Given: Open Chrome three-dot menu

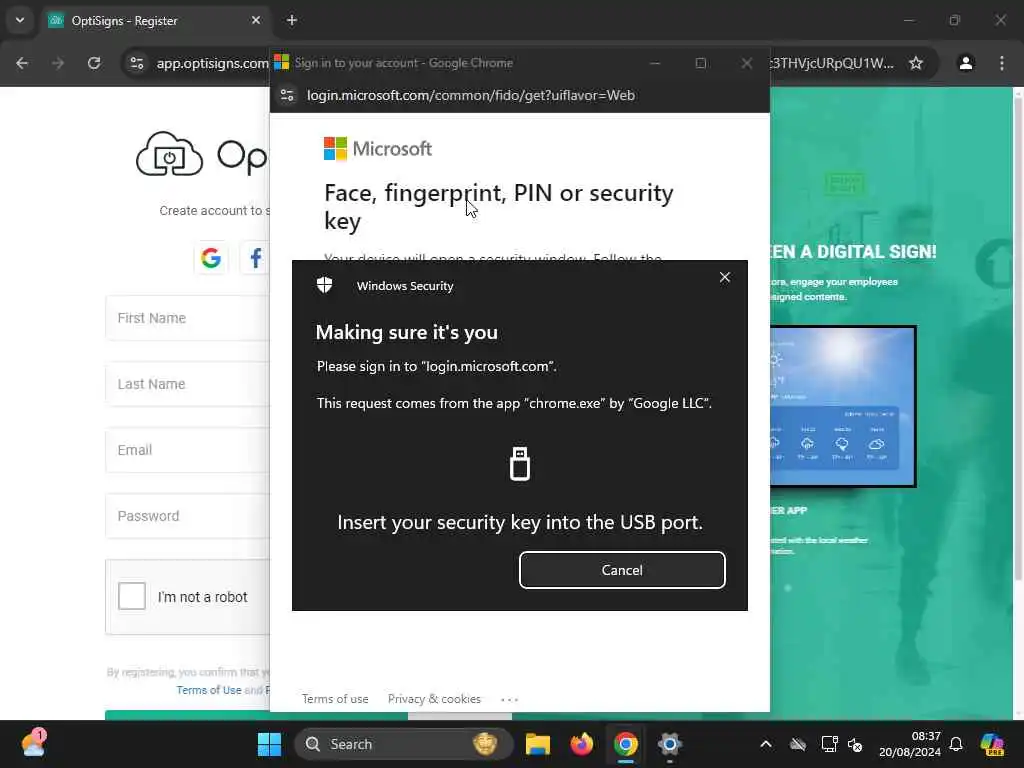Looking at the screenshot, I should coord(1002,63).
